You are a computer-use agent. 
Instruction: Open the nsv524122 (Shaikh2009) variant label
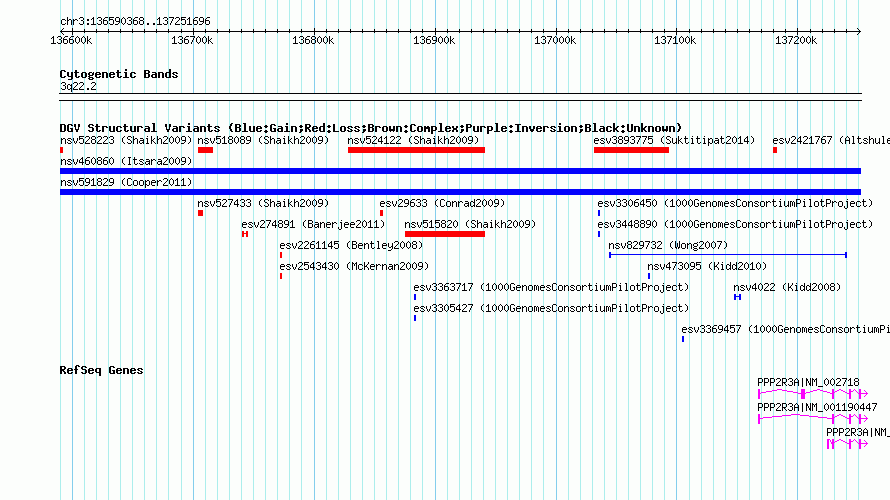click(413, 140)
